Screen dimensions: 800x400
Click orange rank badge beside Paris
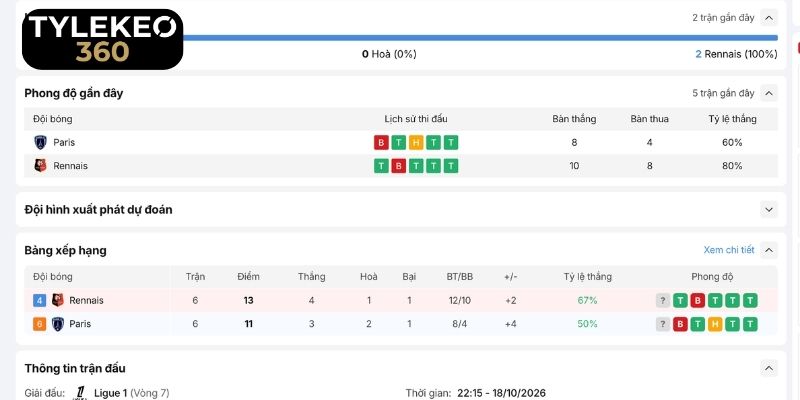coord(39,324)
